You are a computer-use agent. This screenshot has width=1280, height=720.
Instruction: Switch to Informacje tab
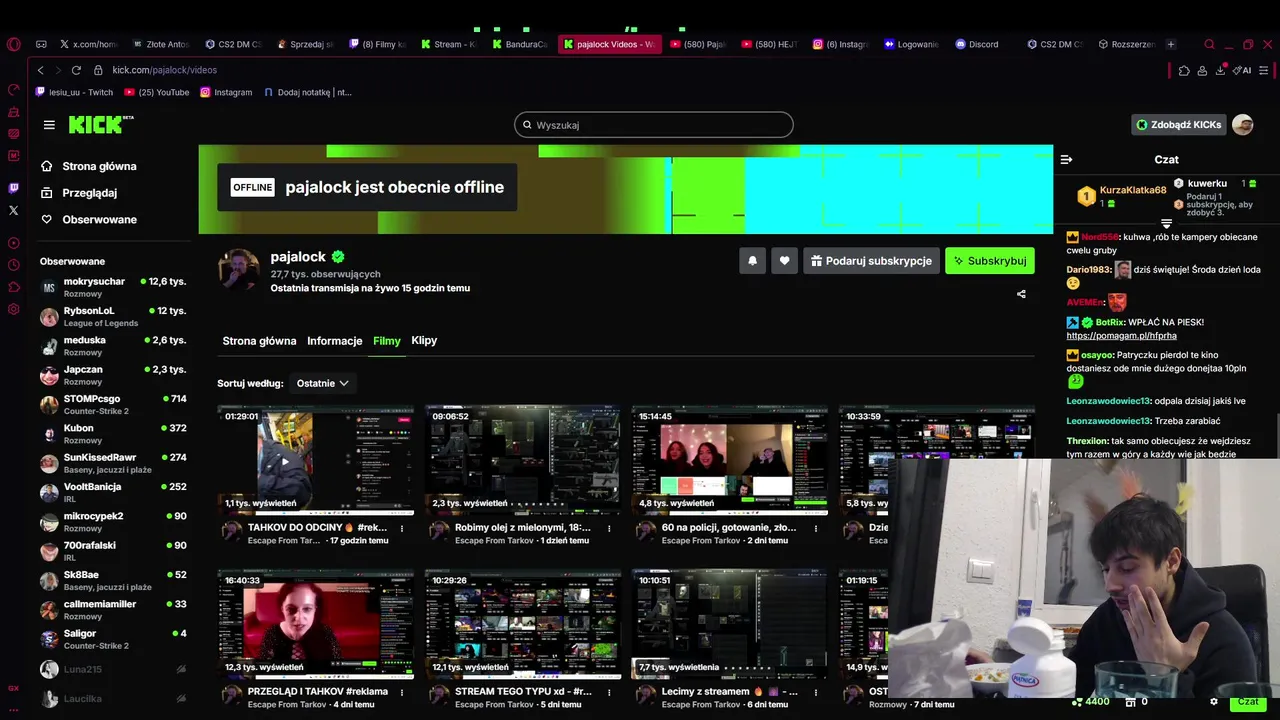[335, 341]
